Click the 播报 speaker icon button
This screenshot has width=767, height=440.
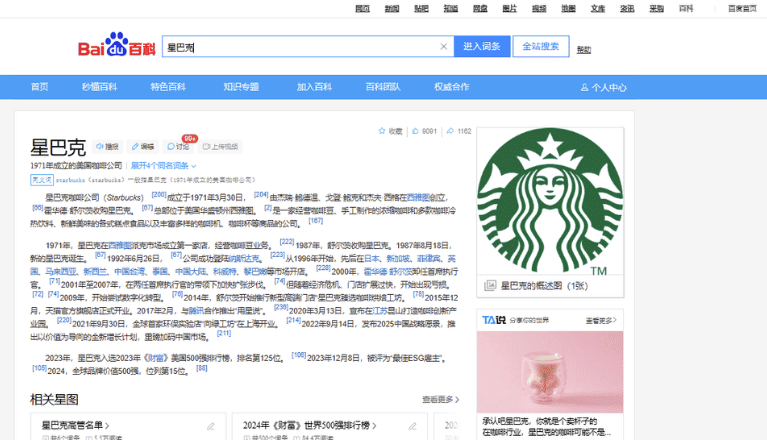(x=107, y=147)
